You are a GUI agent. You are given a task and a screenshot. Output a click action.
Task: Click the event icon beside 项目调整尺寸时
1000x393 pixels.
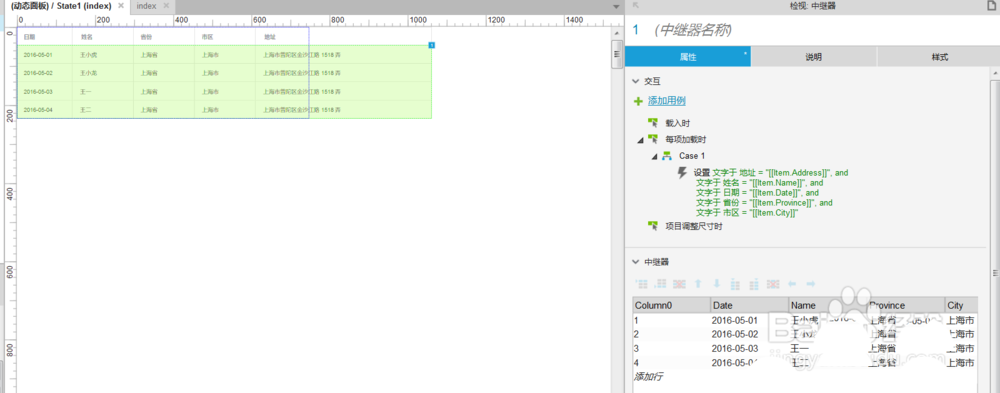coord(652,226)
